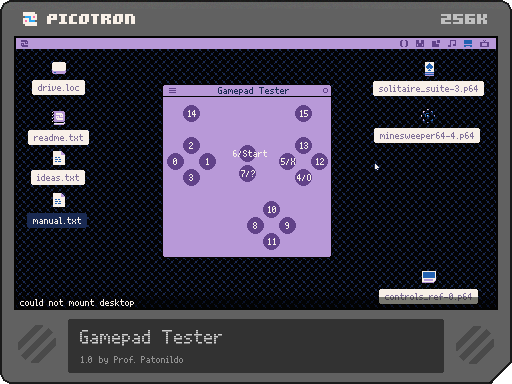Select the readme.txt notebook icon
This screenshot has width=512, height=384.
coord(59,118)
